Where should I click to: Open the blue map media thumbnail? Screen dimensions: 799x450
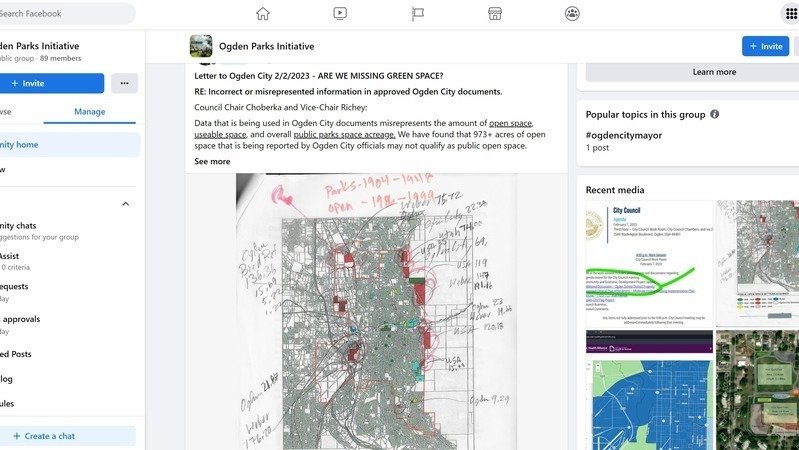(x=649, y=390)
